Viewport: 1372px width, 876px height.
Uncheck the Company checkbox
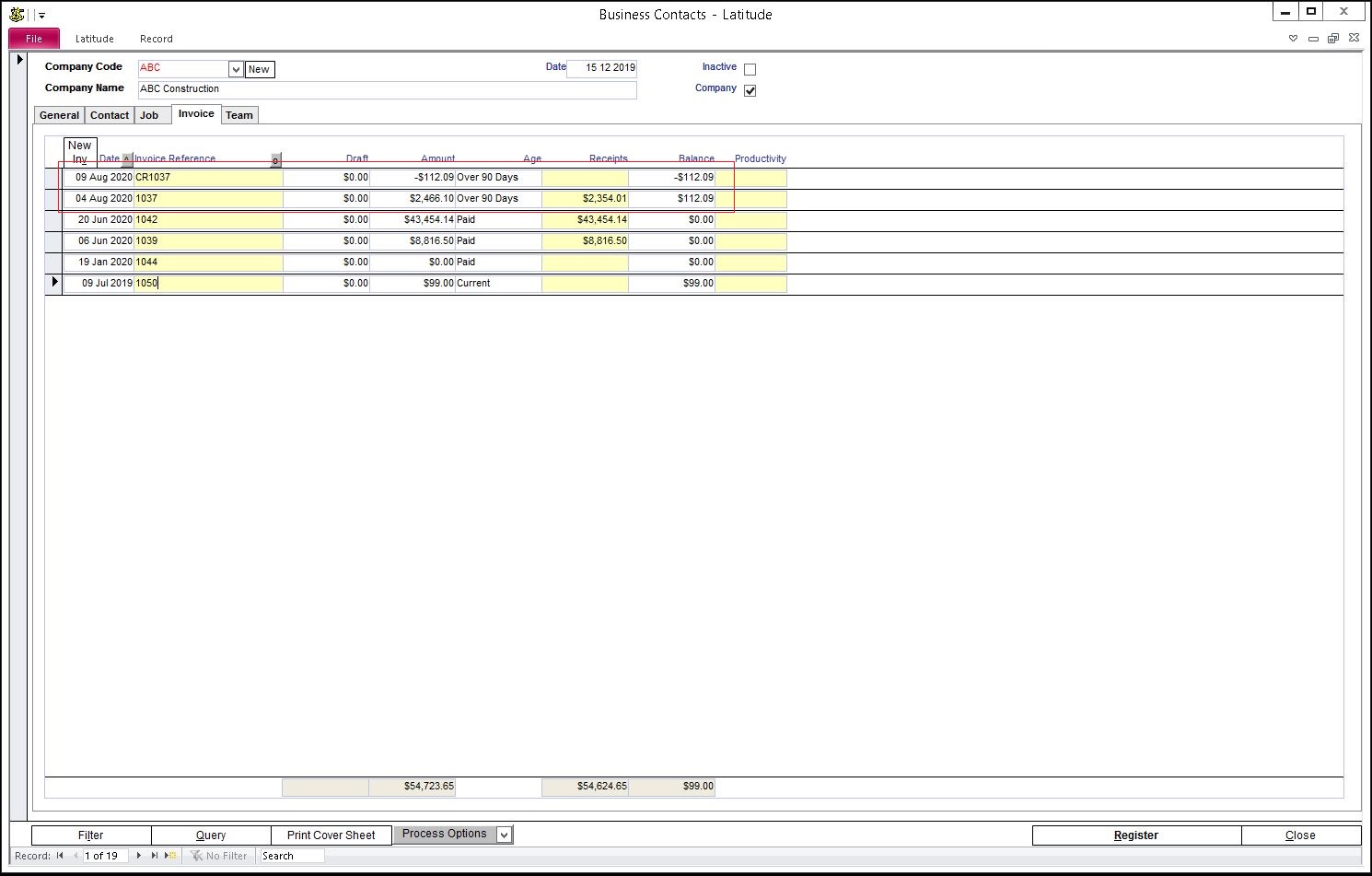750,90
